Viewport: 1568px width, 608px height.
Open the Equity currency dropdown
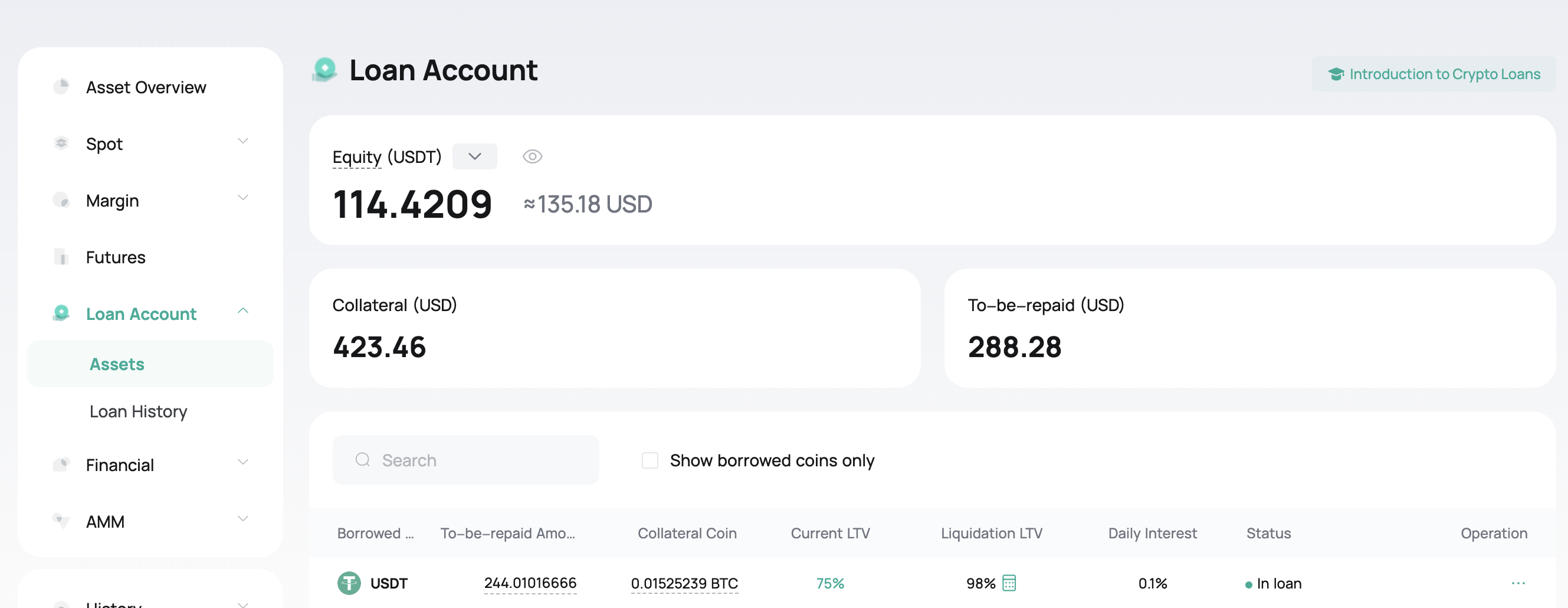pos(474,156)
